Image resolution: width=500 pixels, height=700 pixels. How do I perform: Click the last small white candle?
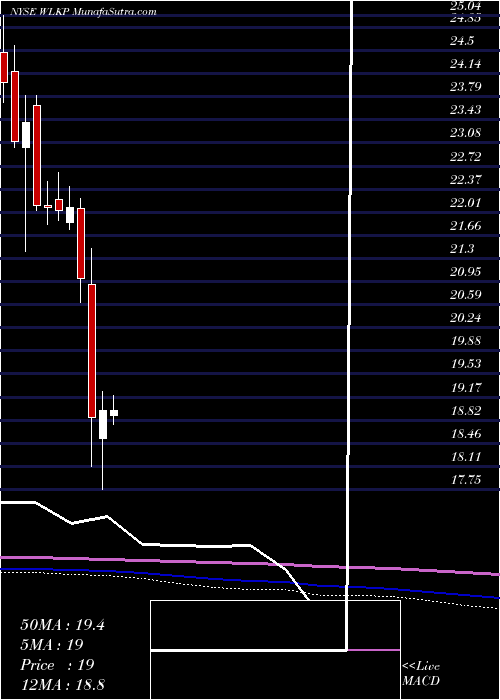[x=114, y=413]
